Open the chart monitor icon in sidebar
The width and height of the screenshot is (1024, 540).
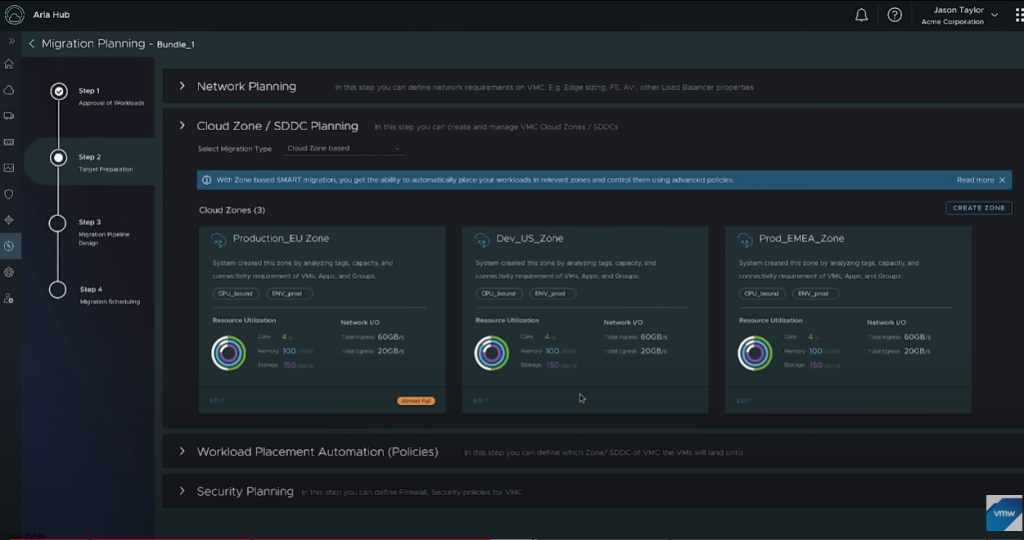[x=9, y=168]
